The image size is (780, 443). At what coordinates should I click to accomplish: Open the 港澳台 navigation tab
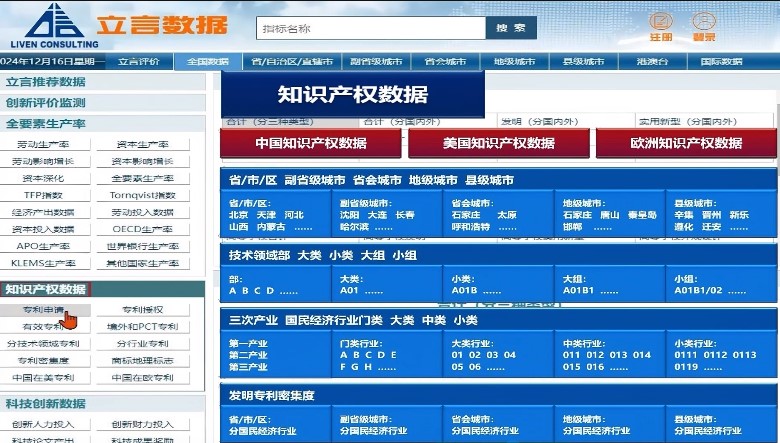(652, 62)
